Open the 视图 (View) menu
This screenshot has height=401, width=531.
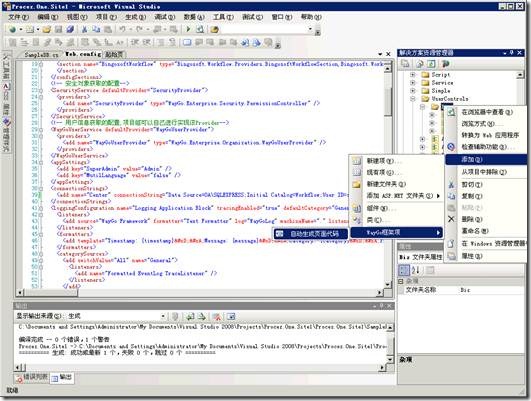77,17
